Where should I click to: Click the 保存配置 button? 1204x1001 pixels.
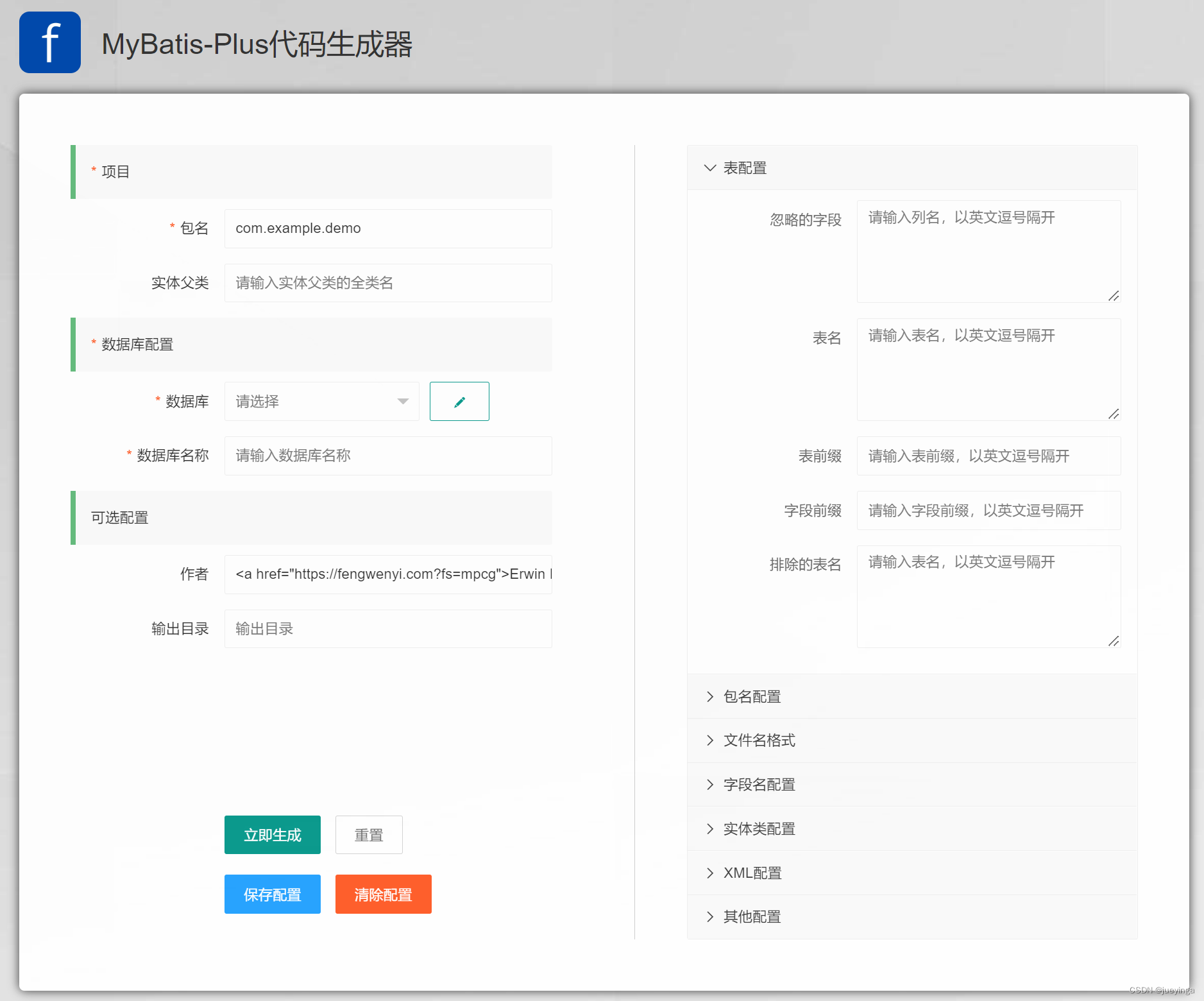273,894
